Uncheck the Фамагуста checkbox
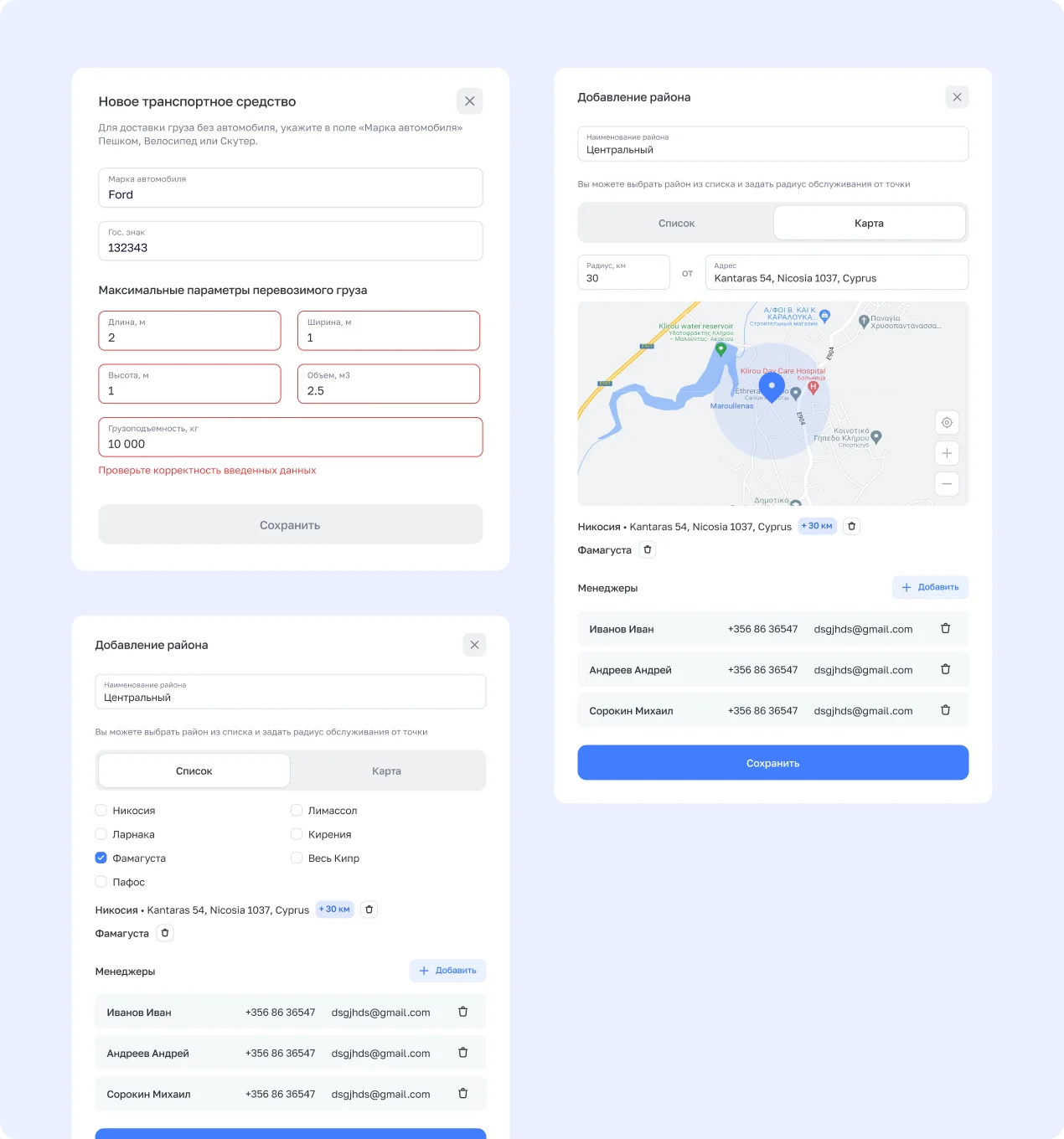The width and height of the screenshot is (1064, 1139). pos(101,858)
